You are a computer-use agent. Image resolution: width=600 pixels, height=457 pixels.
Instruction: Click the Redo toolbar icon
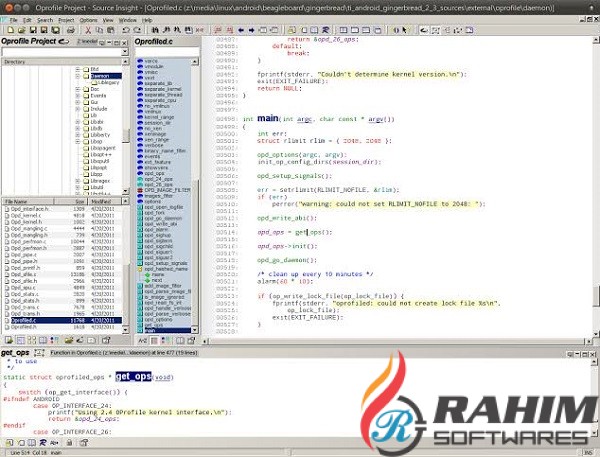point(137,30)
